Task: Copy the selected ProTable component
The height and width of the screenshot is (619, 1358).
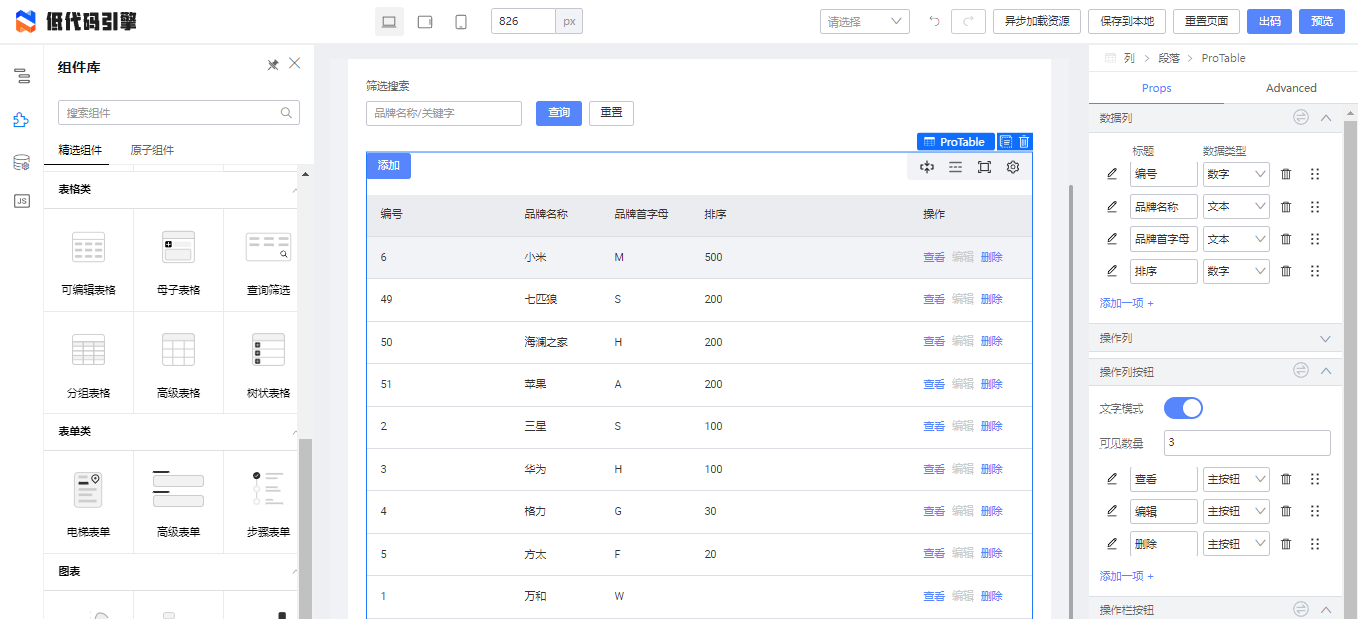Action: click(1006, 142)
